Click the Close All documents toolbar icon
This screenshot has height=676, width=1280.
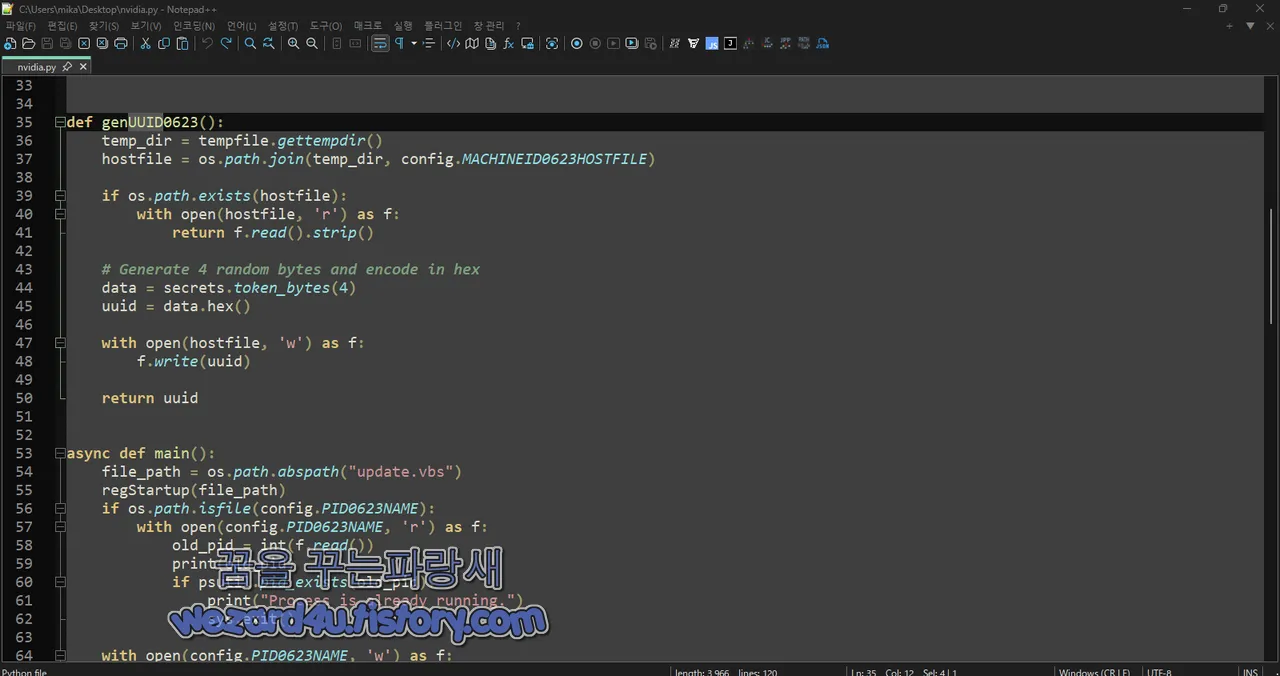[x=102, y=44]
